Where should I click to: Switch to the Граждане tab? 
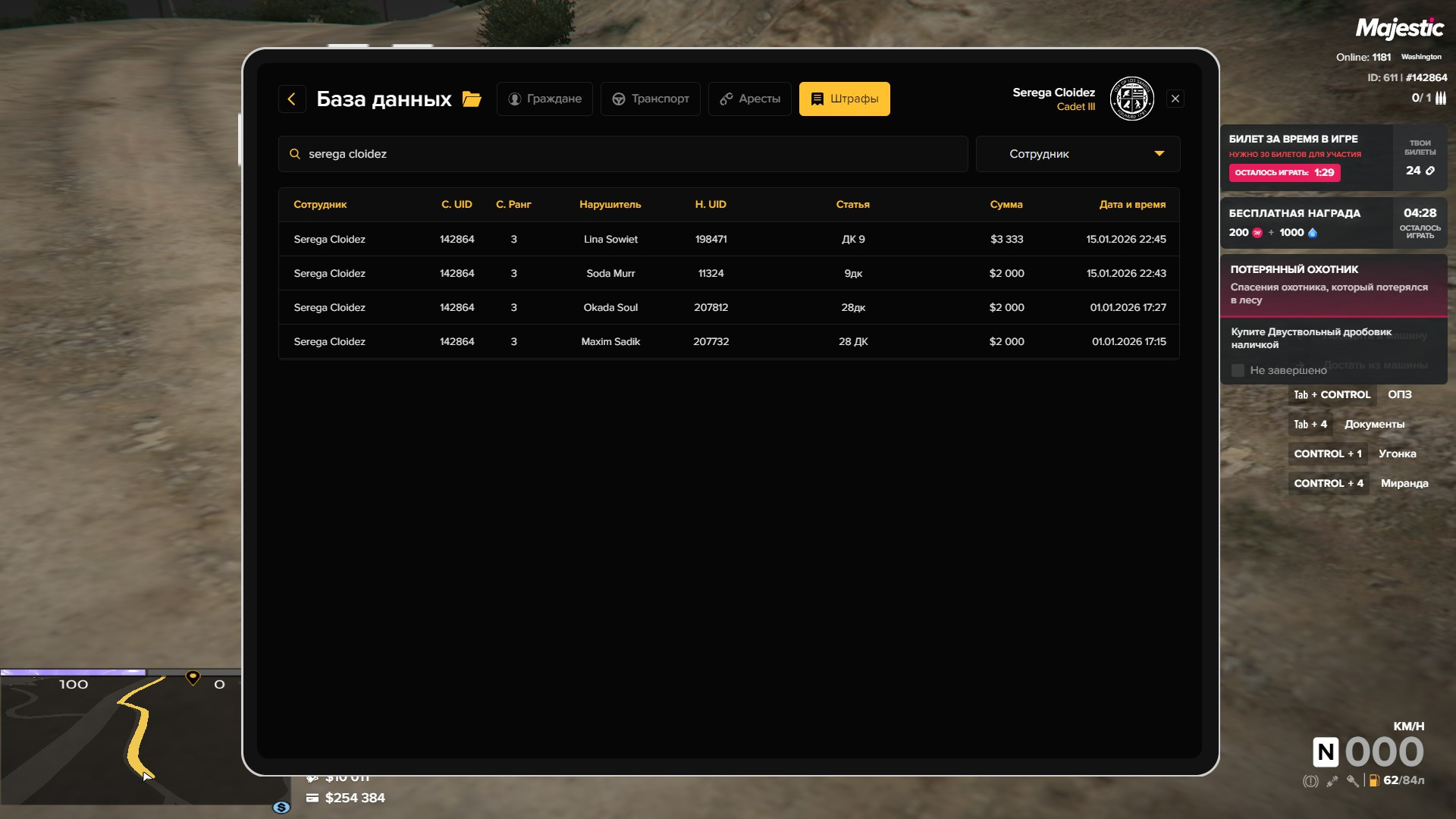[x=544, y=99]
